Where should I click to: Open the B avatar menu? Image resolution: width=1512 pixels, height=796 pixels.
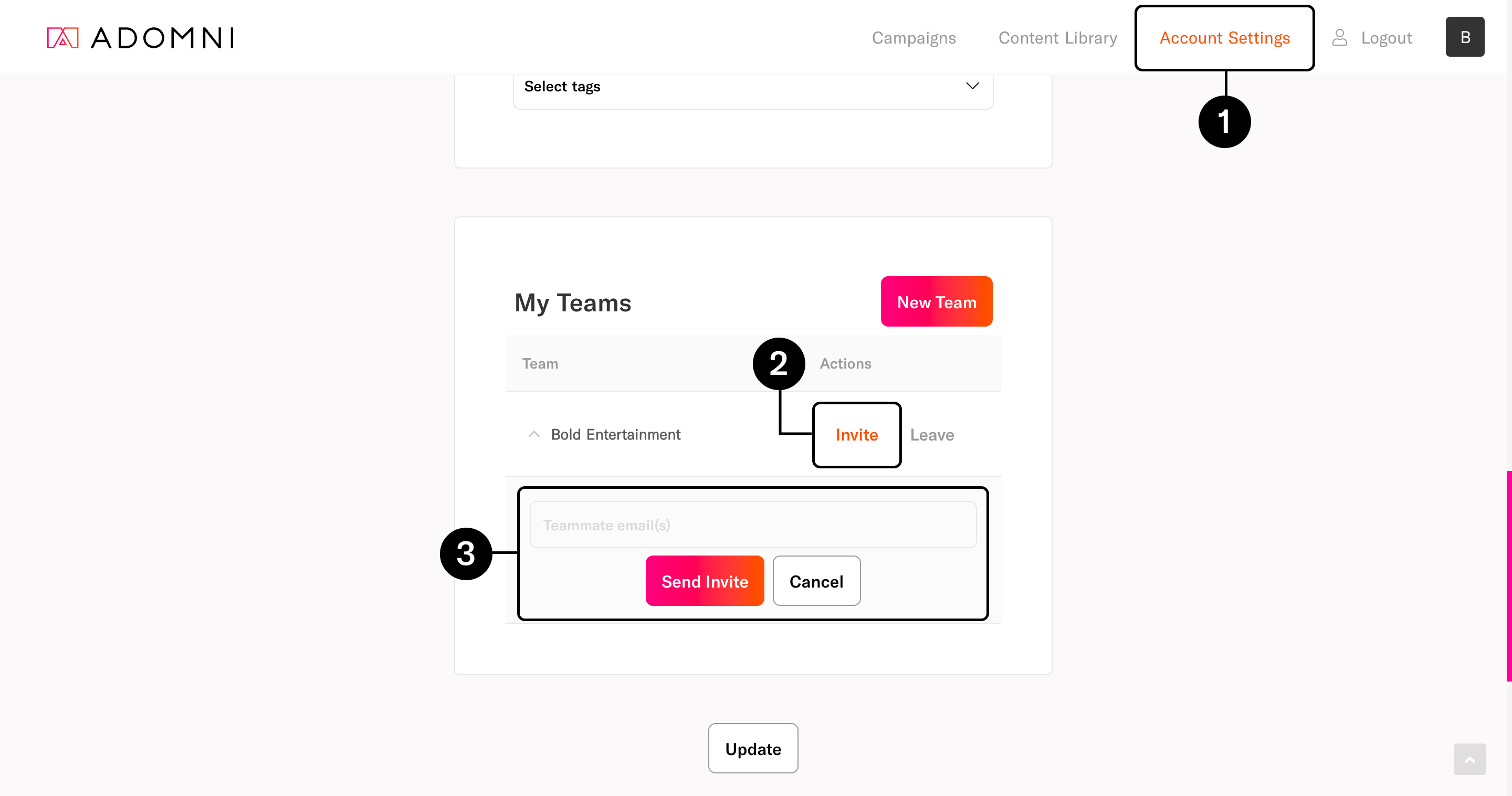pyautogui.click(x=1464, y=37)
